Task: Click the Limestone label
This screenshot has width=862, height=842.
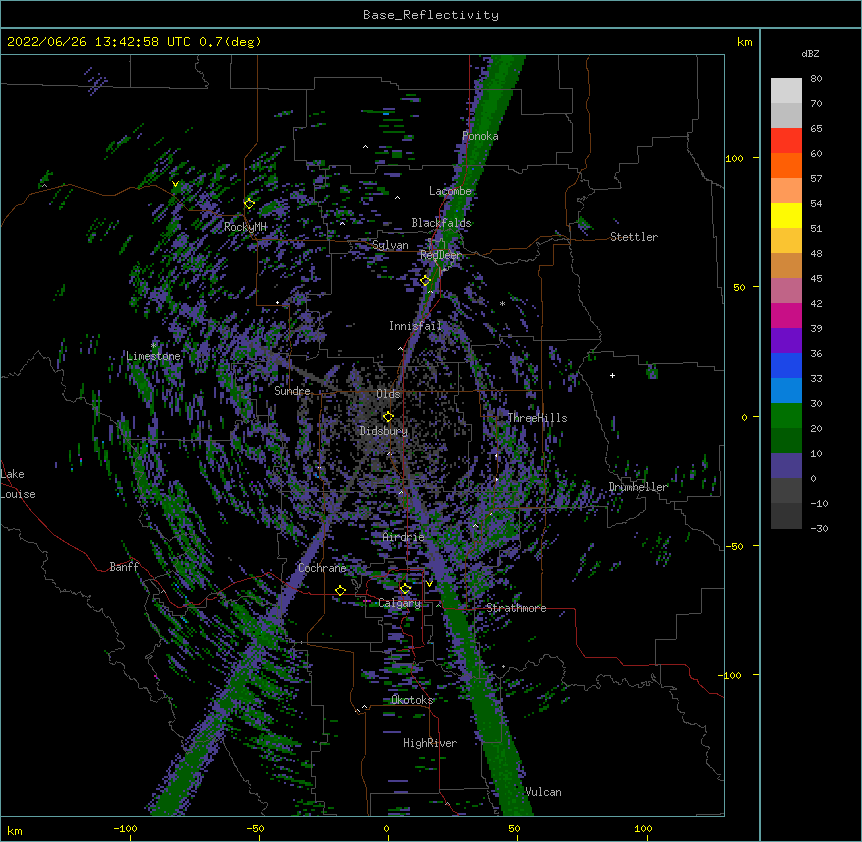Action: pos(153,356)
